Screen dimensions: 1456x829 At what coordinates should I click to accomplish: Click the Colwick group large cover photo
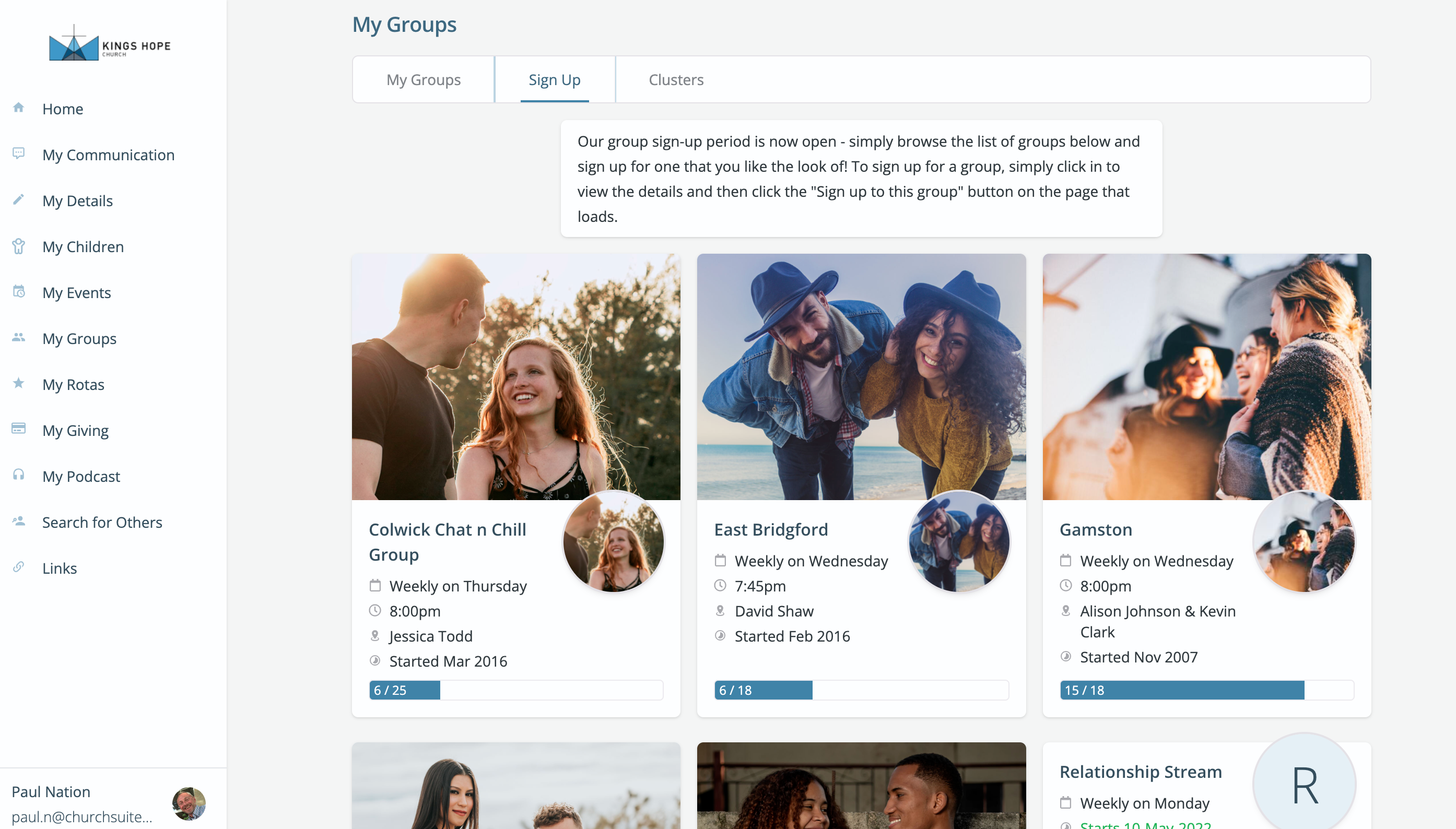tap(516, 377)
